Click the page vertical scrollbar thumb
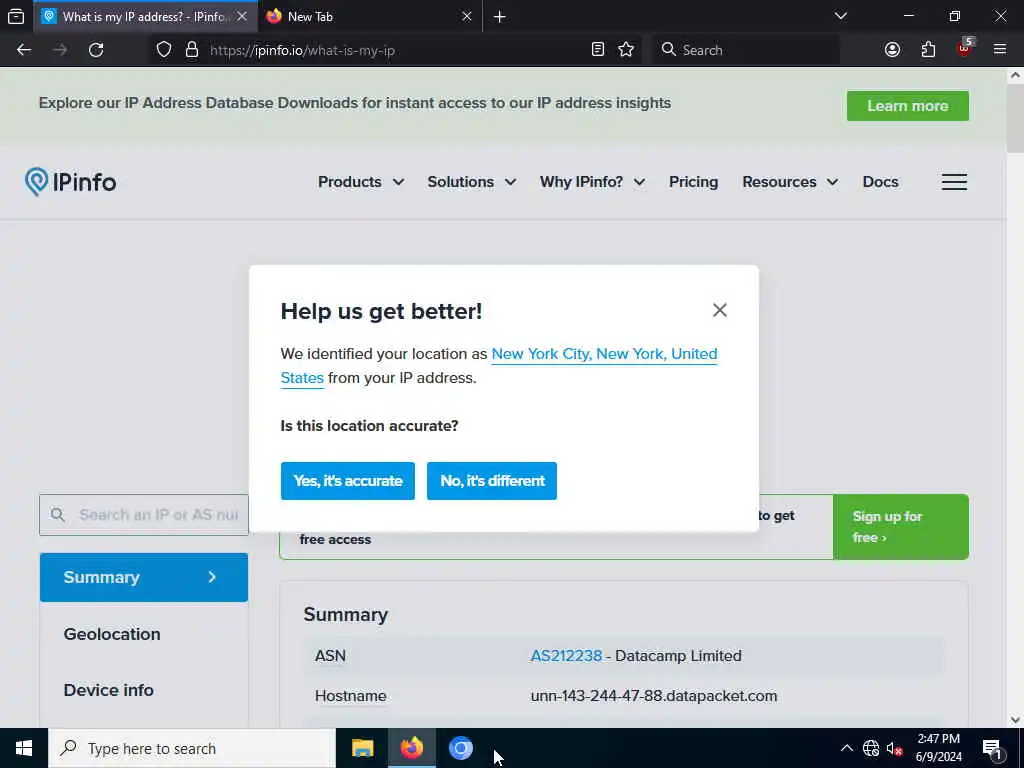The width and height of the screenshot is (1024, 768). (1015, 118)
